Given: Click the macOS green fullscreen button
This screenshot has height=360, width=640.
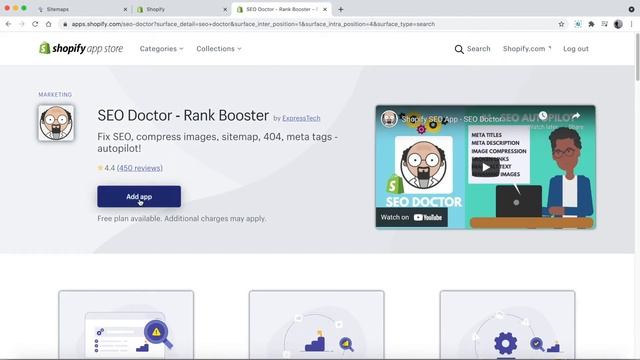Looking at the screenshot, I should click(24, 8).
